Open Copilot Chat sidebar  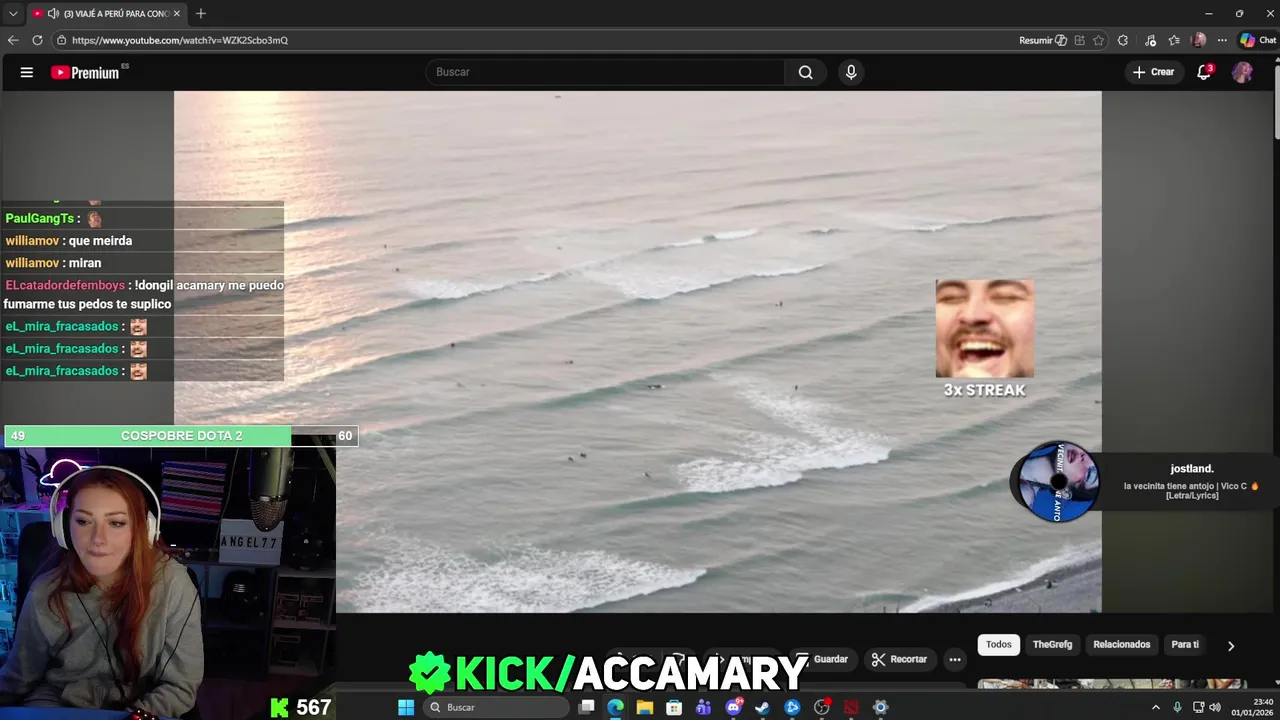coord(1258,40)
